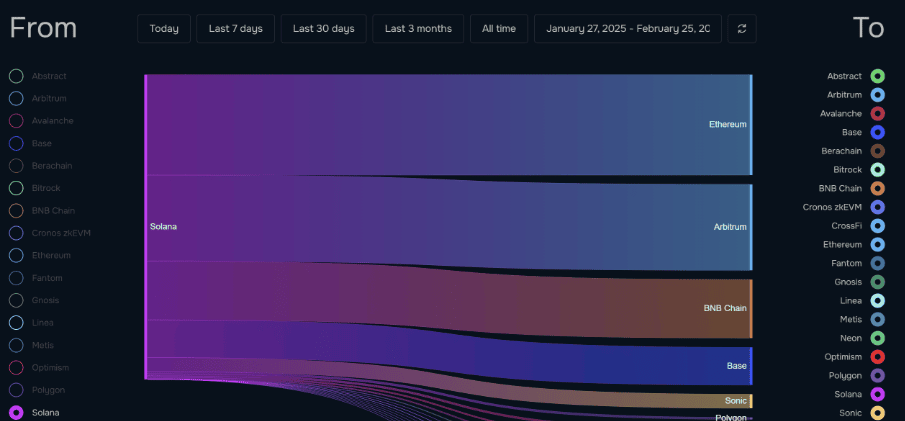Select Base in From list
The image size is (905, 421).
coord(16,143)
